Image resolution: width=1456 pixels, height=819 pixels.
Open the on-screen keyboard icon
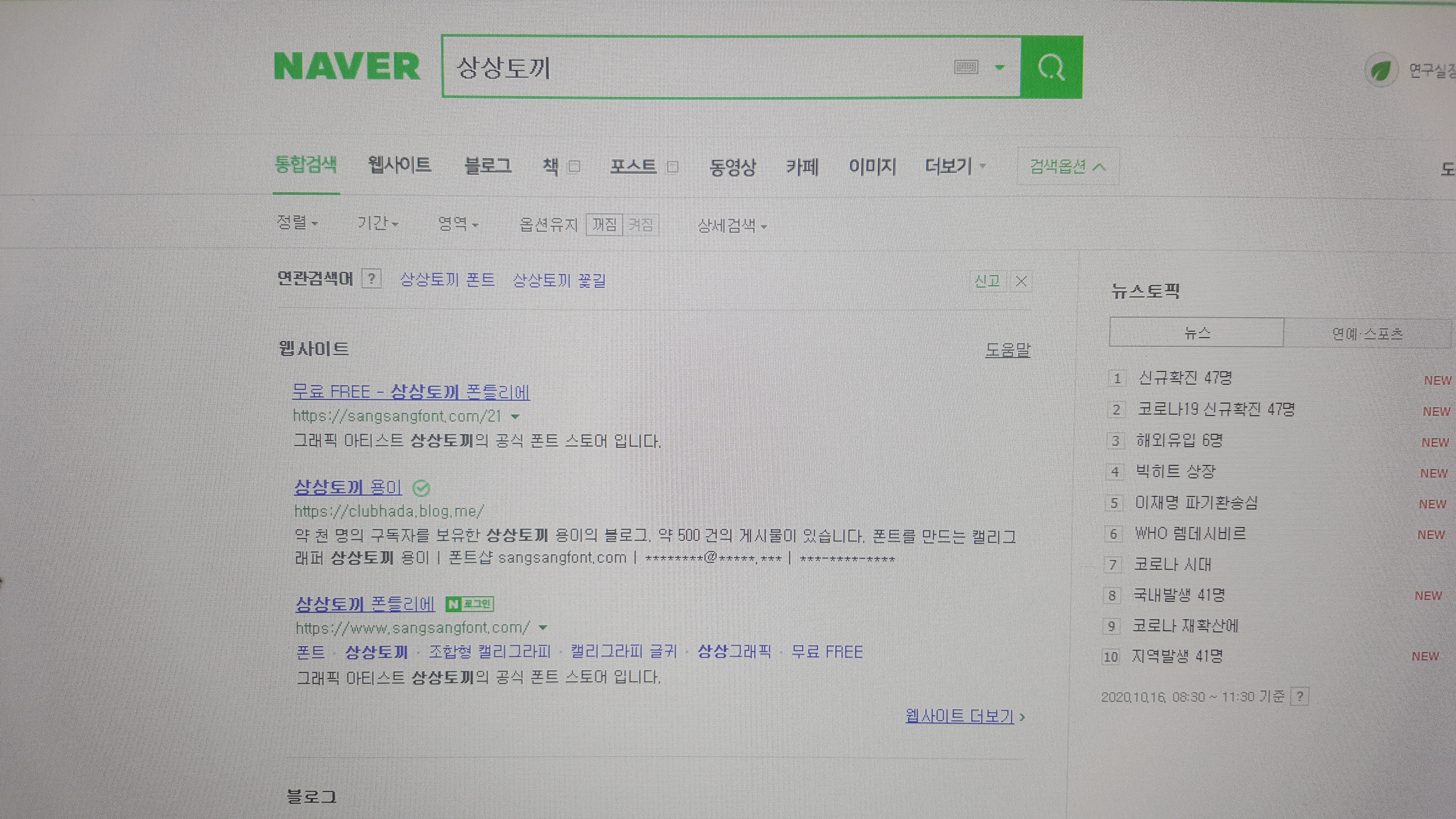click(966, 67)
